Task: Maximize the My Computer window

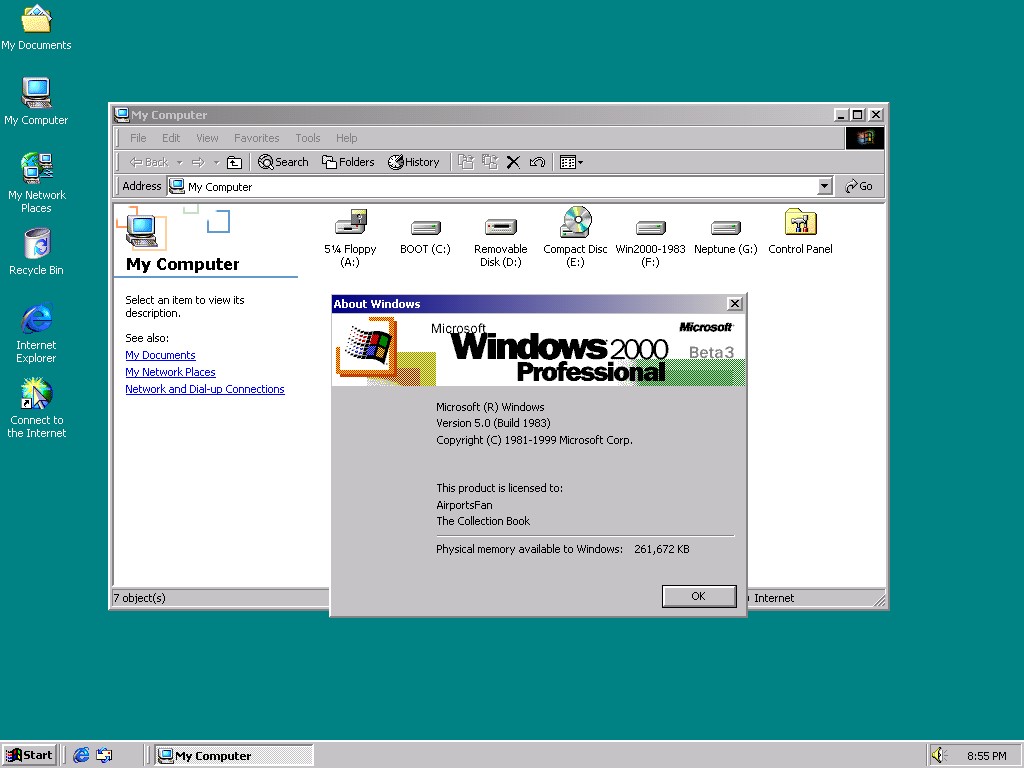Action: 858,115
